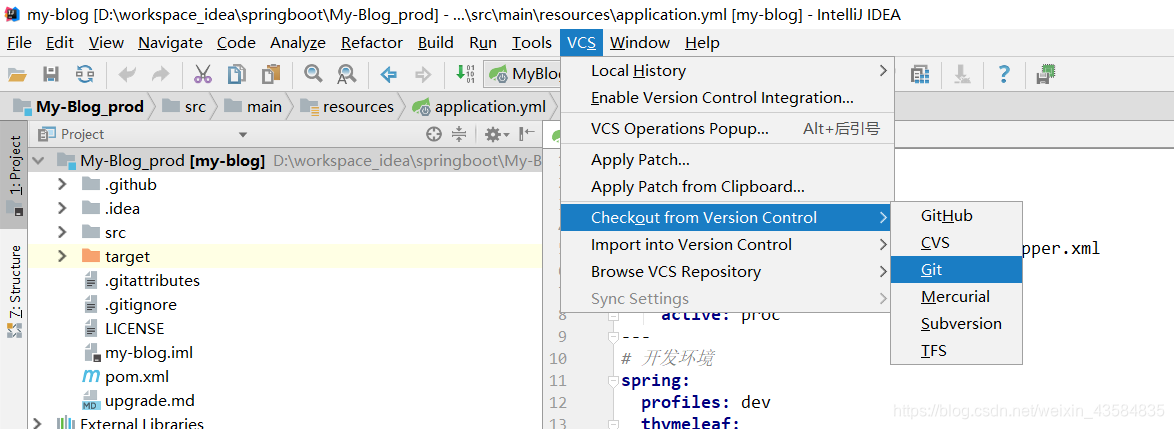
Task: Open the Edit menu
Action: [60, 43]
